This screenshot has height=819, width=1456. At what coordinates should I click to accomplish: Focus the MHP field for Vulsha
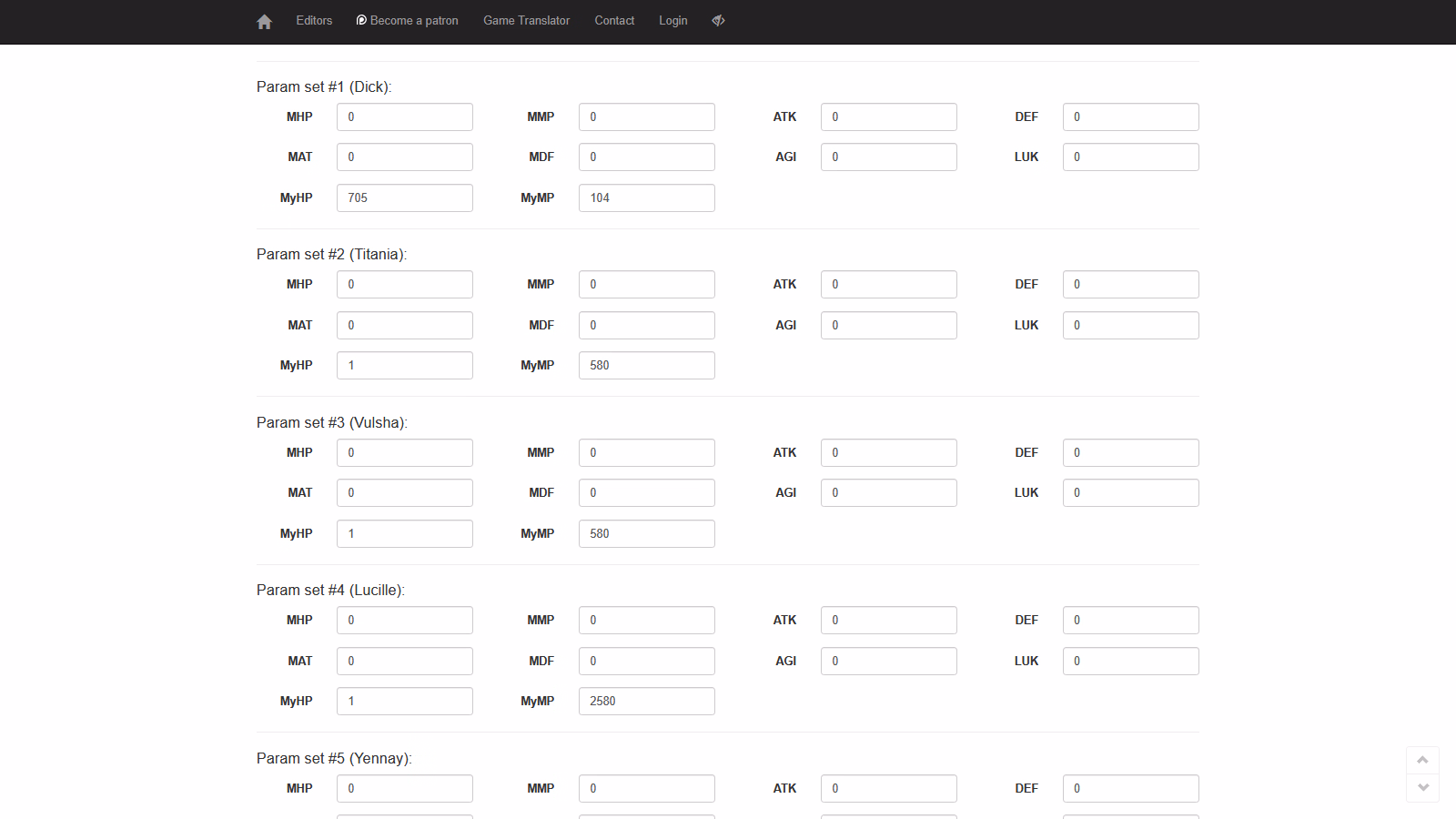point(405,452)
